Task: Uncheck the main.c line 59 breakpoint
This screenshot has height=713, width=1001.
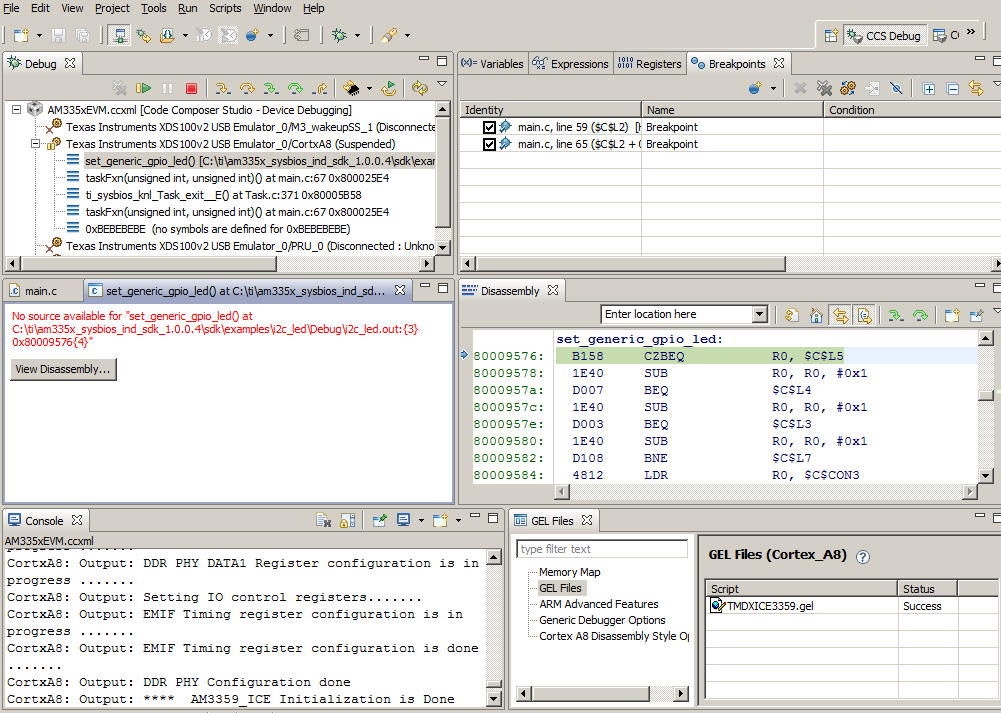Action: click(489, 128)
